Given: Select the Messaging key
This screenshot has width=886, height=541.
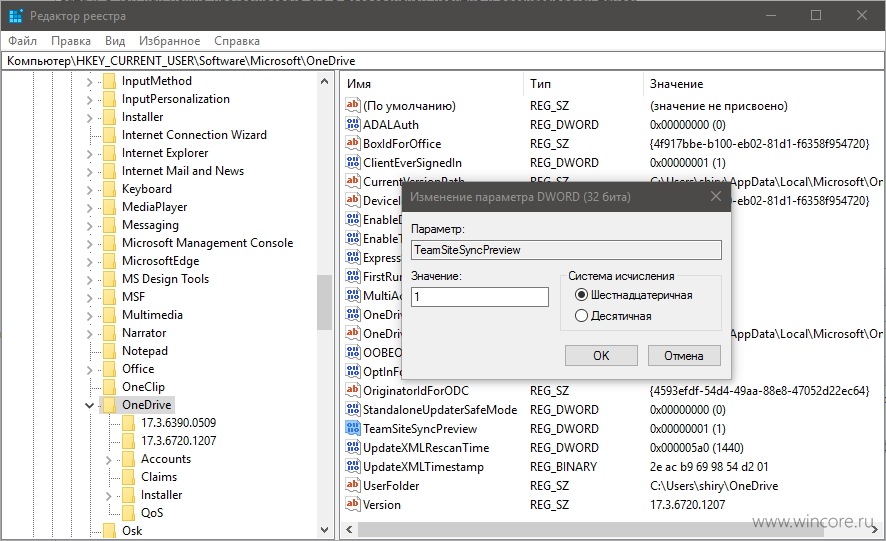Looking at the screenshot, I should 150,225.
